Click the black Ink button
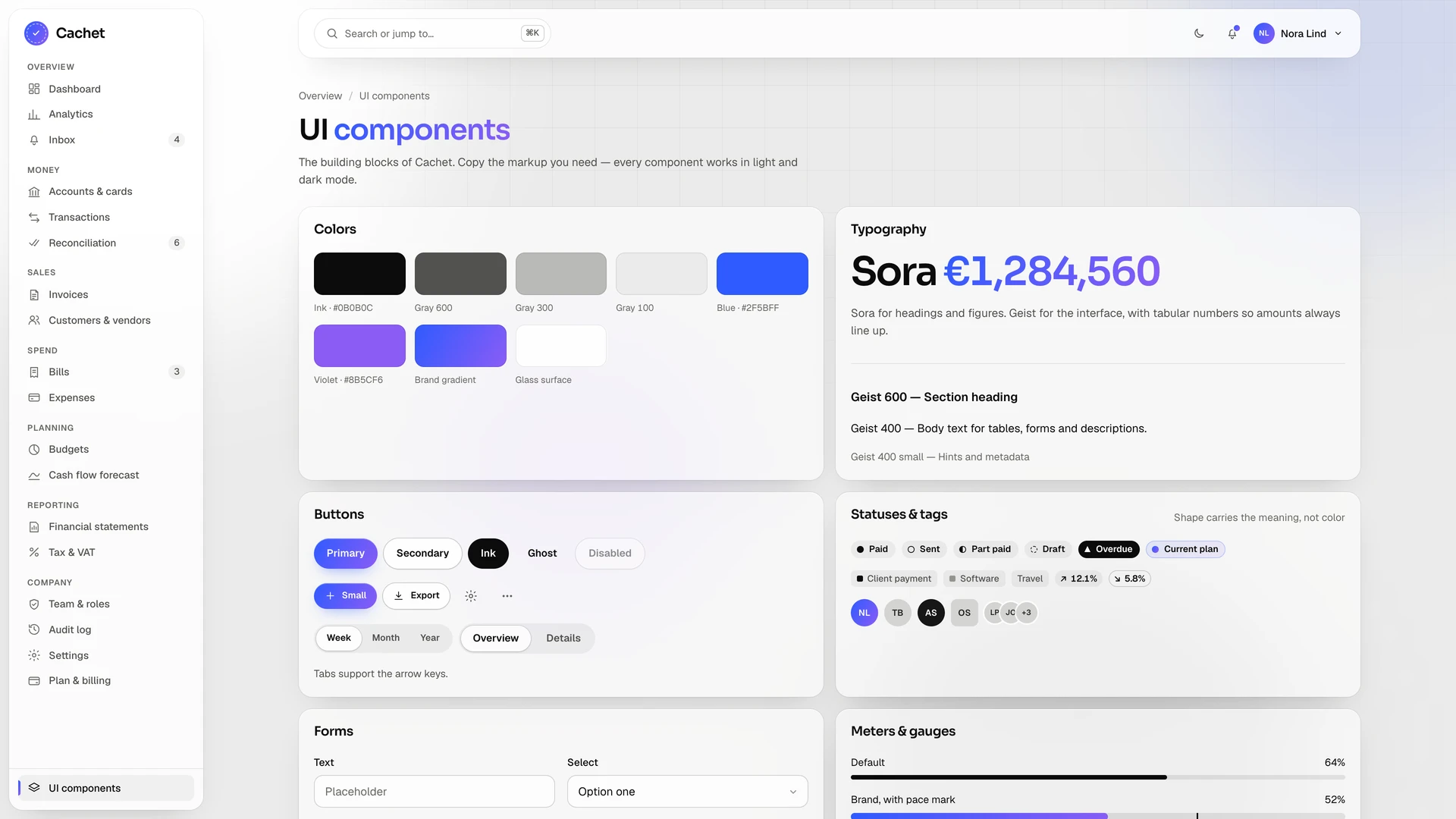The width and height of the screenshot is (1456, 819). [488, 554]
